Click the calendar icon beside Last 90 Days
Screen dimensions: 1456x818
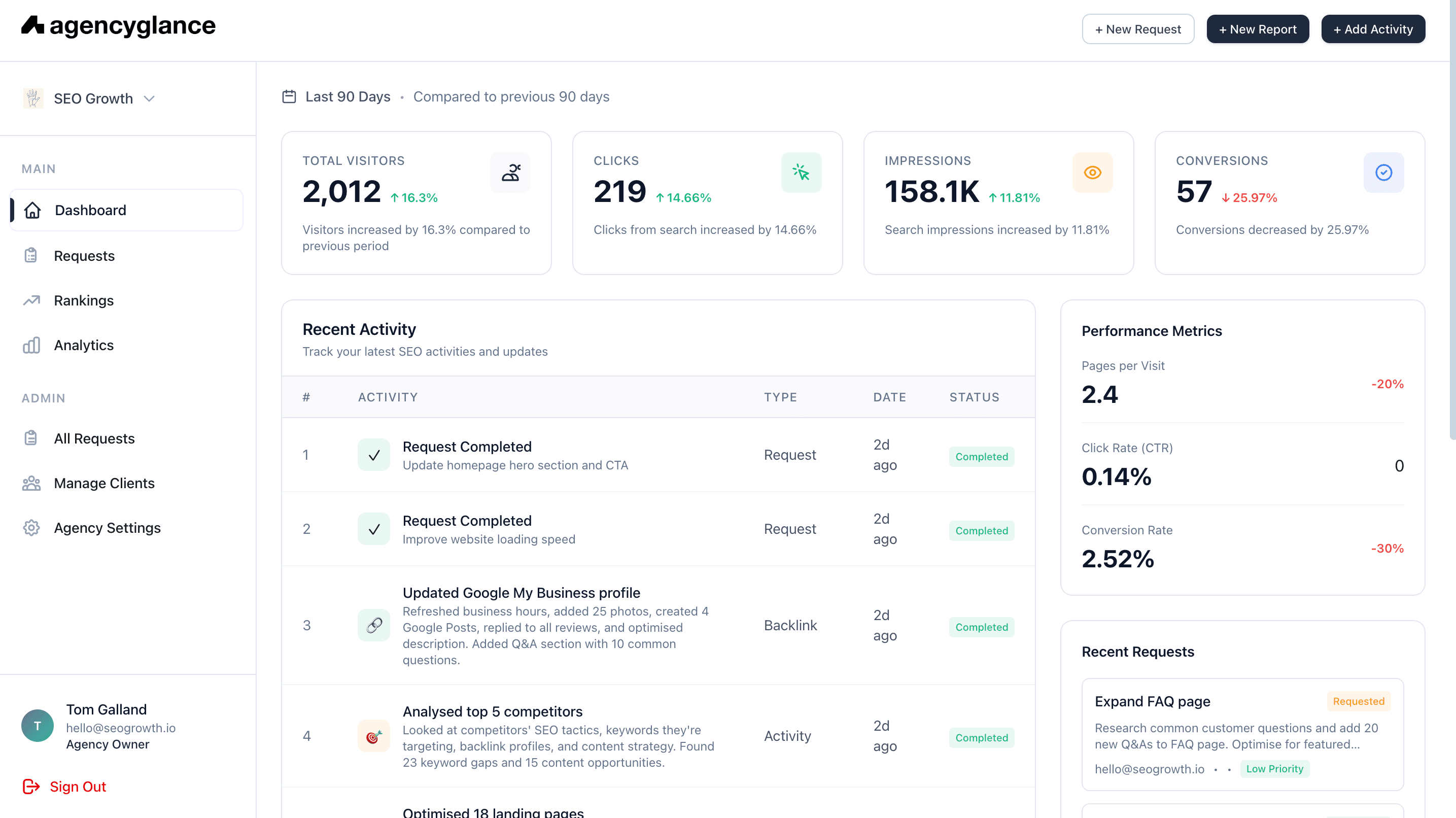tap(289, 96)
